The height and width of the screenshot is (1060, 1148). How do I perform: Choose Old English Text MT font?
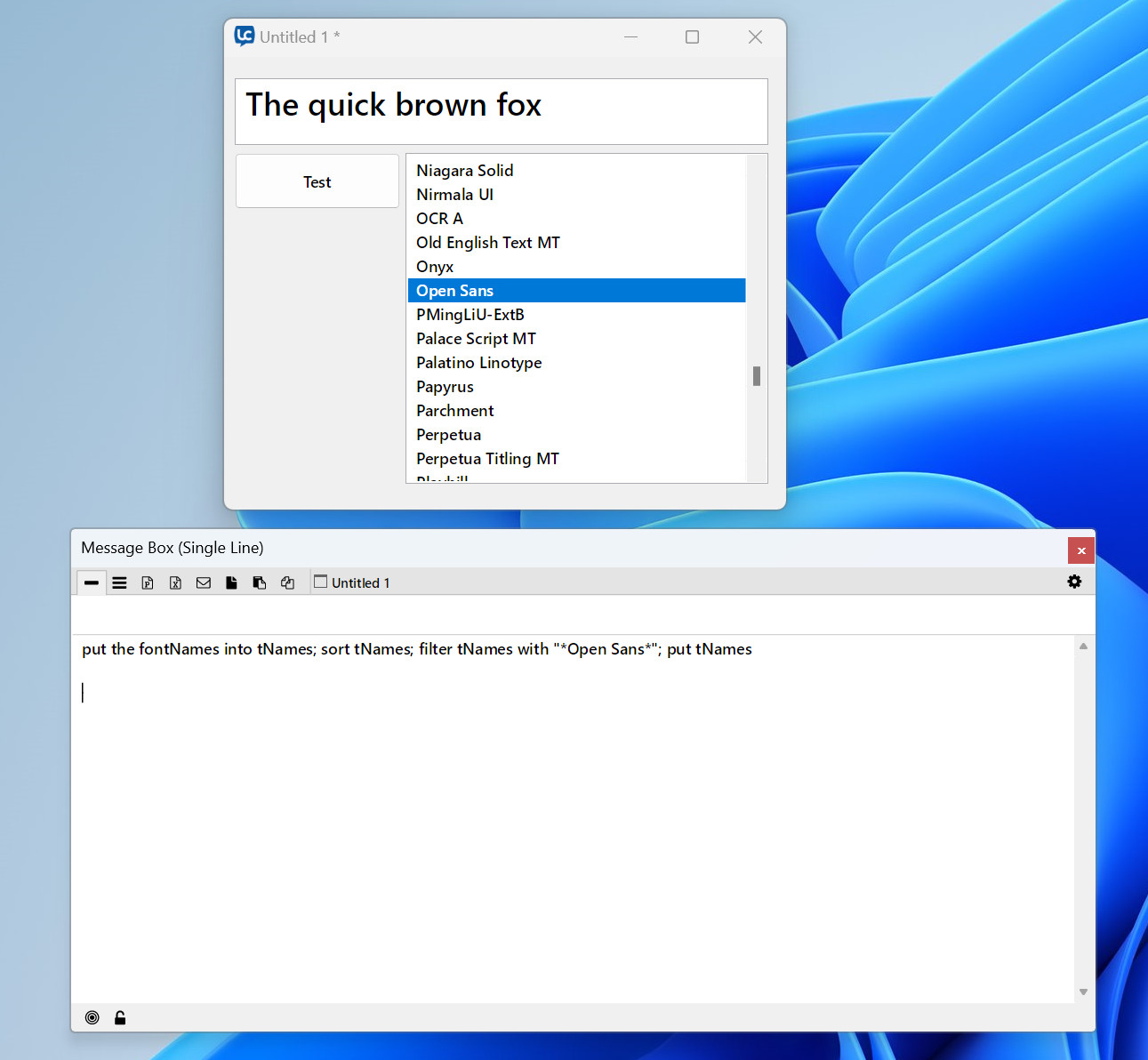pyautogui.click(x=576, y=243)
